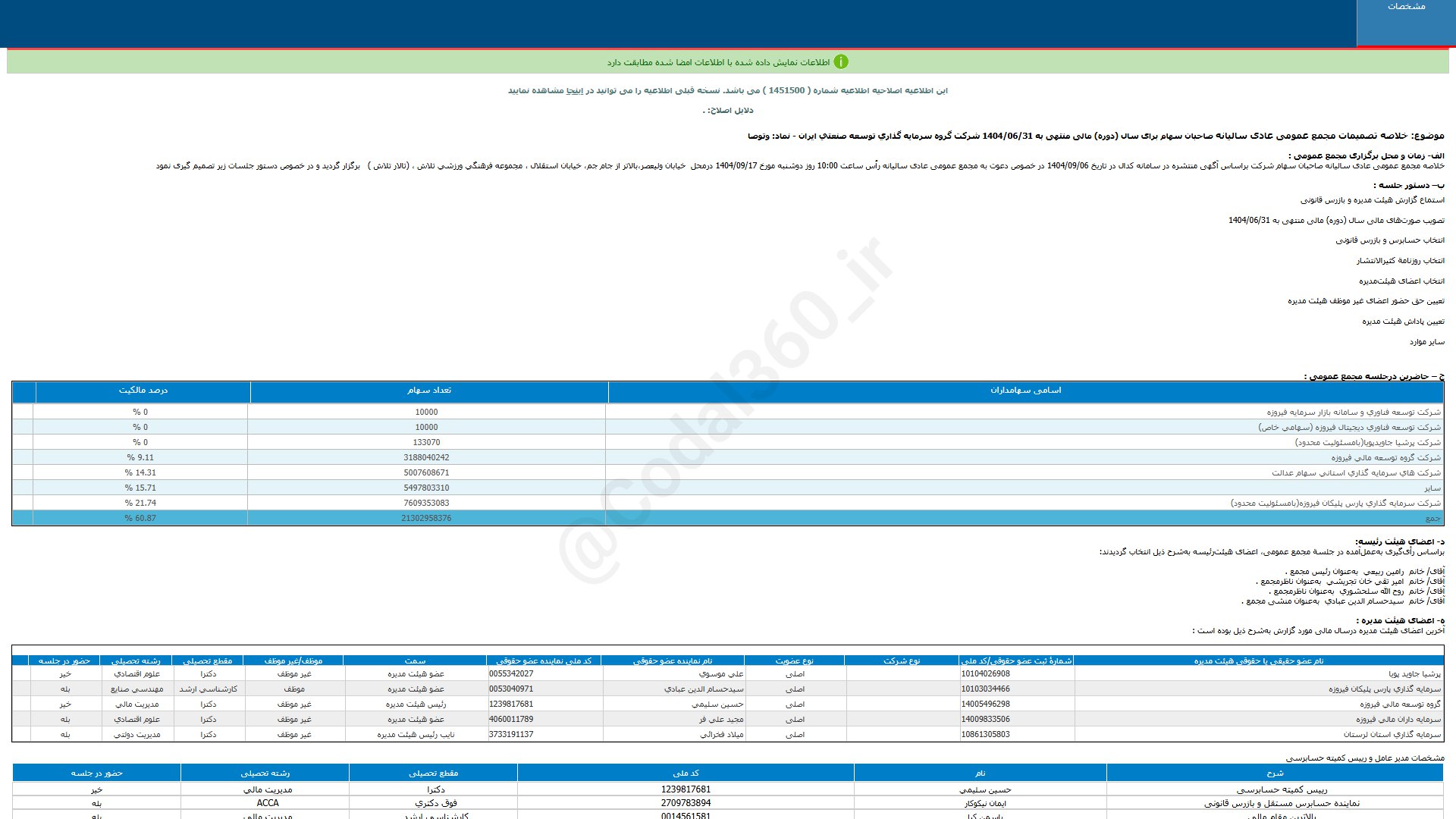Select board member علي موسوي cell
Screen dimensions: 1456x819
point(720,674)
